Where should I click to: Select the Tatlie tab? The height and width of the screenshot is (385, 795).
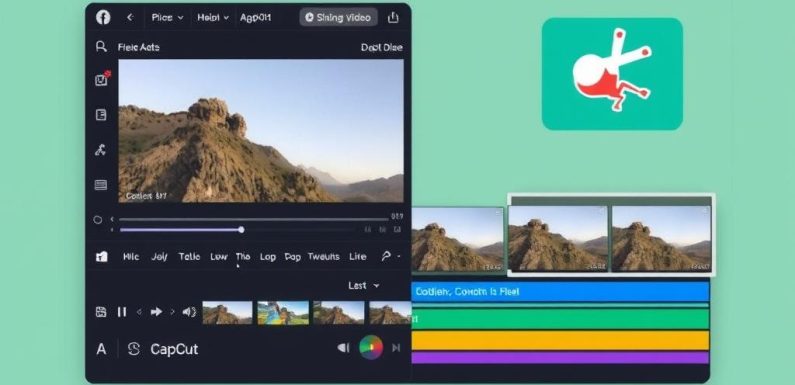pyautogui.click(x=189, y=257)
